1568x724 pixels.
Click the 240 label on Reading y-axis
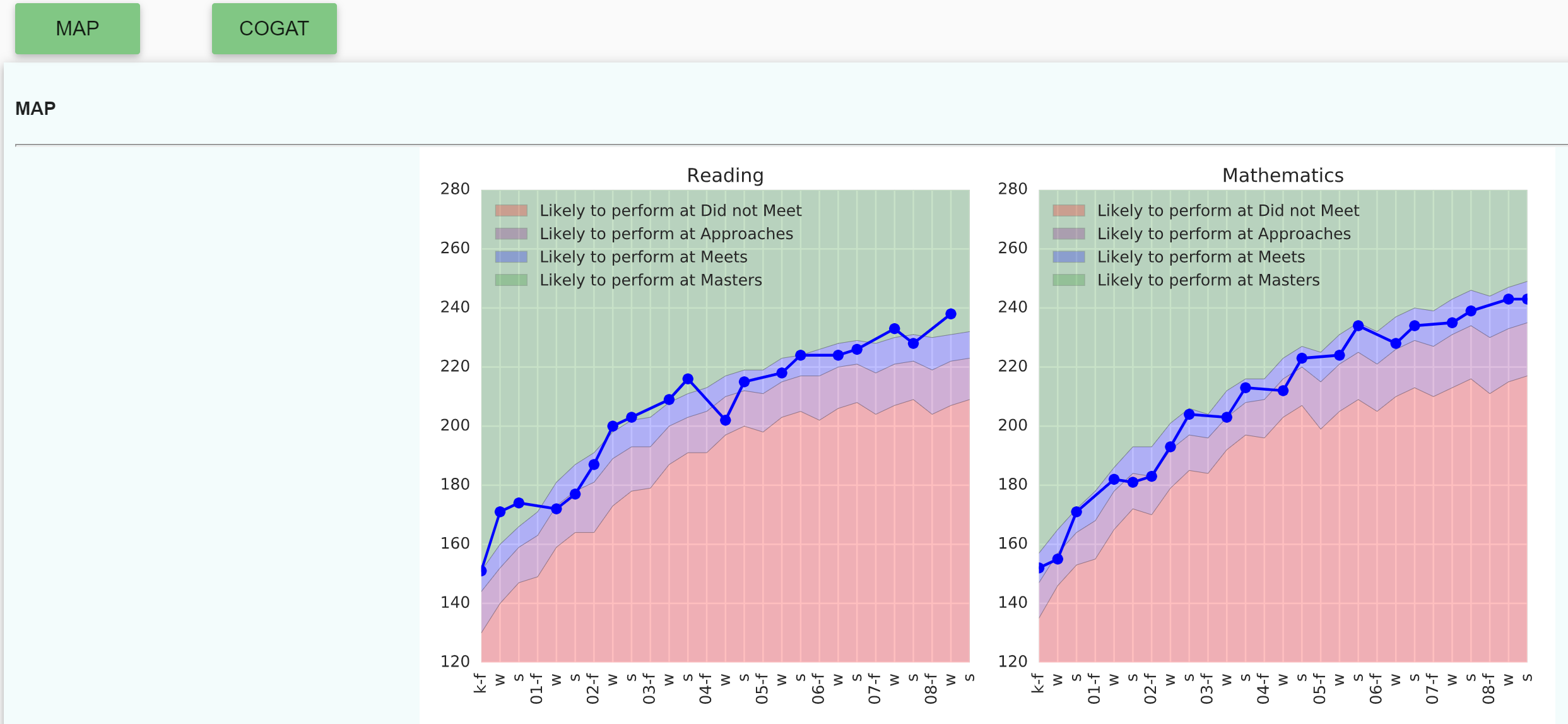[x=455, y=307]
